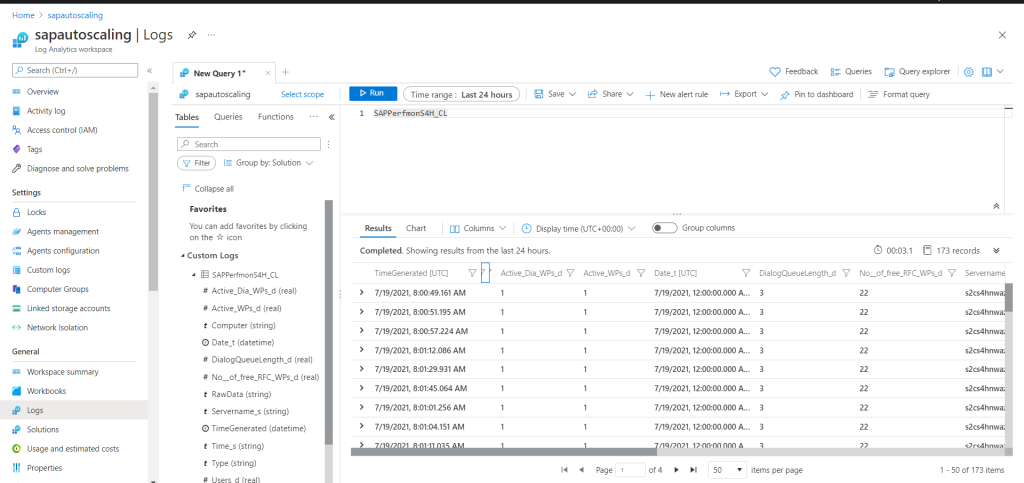This screenshot has height=483, width=1024.
Task: Collapse the Custom Logs group
Action: coord(183,256)
